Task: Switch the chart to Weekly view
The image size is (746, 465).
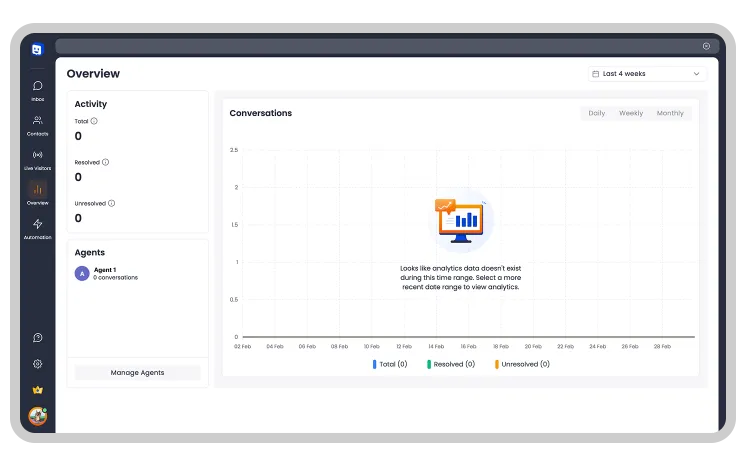Action: coord(631,113)
